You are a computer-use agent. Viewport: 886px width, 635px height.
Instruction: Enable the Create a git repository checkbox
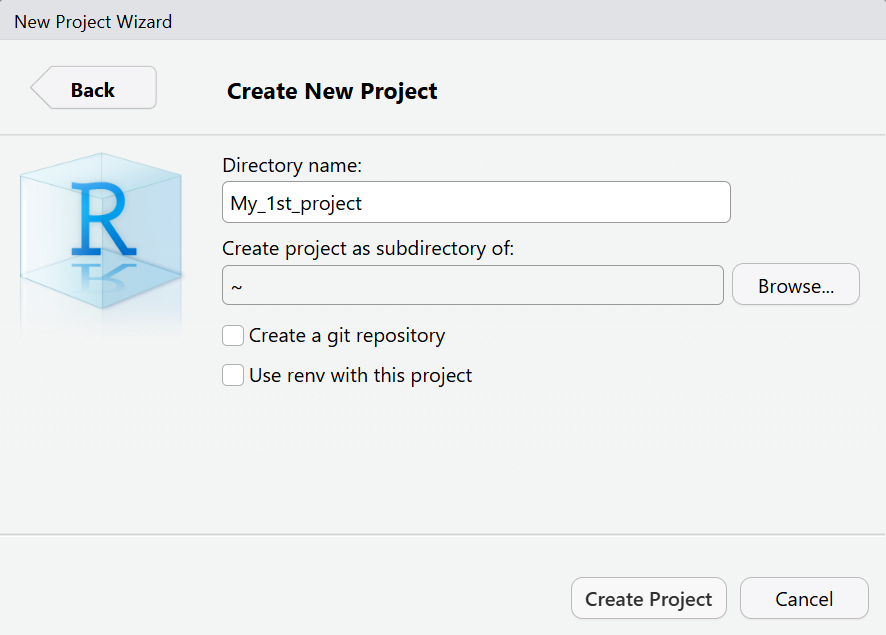pos(233,336)
